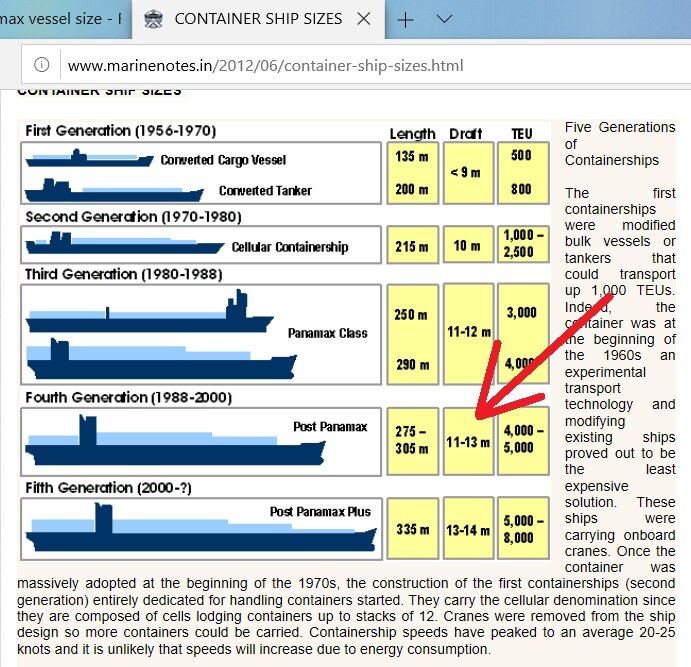Click the First Generation (1956-1970) heading
Screen dimensions: 691x667
(x=121, y=131)
